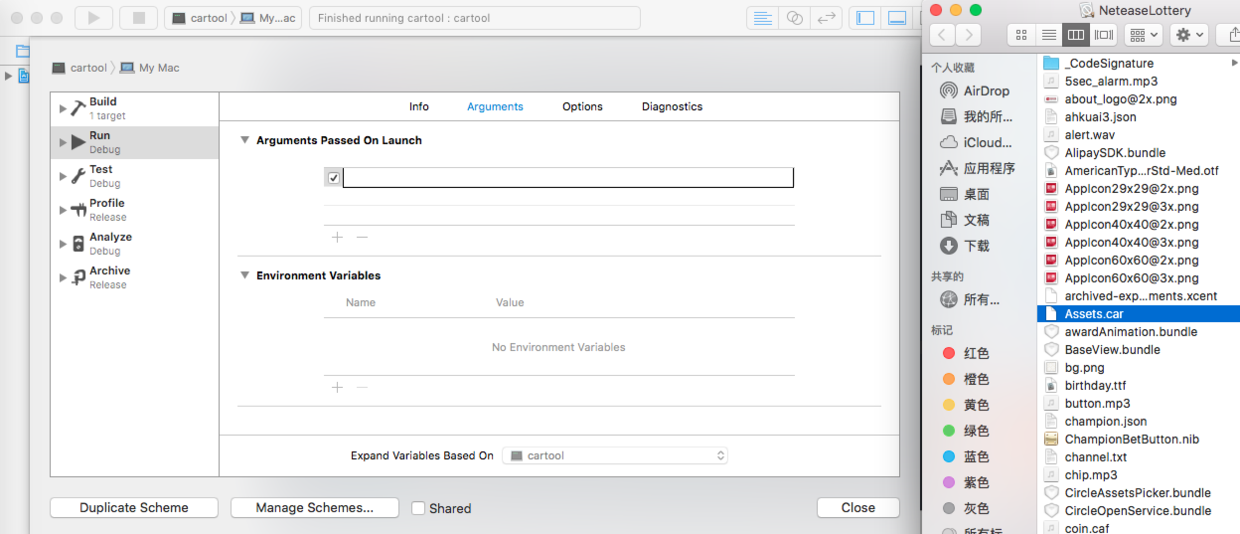The width and height of the screenshot is (1240, 534).
Task: Open 桌面 in Finder sidebar
Action: 965,194
